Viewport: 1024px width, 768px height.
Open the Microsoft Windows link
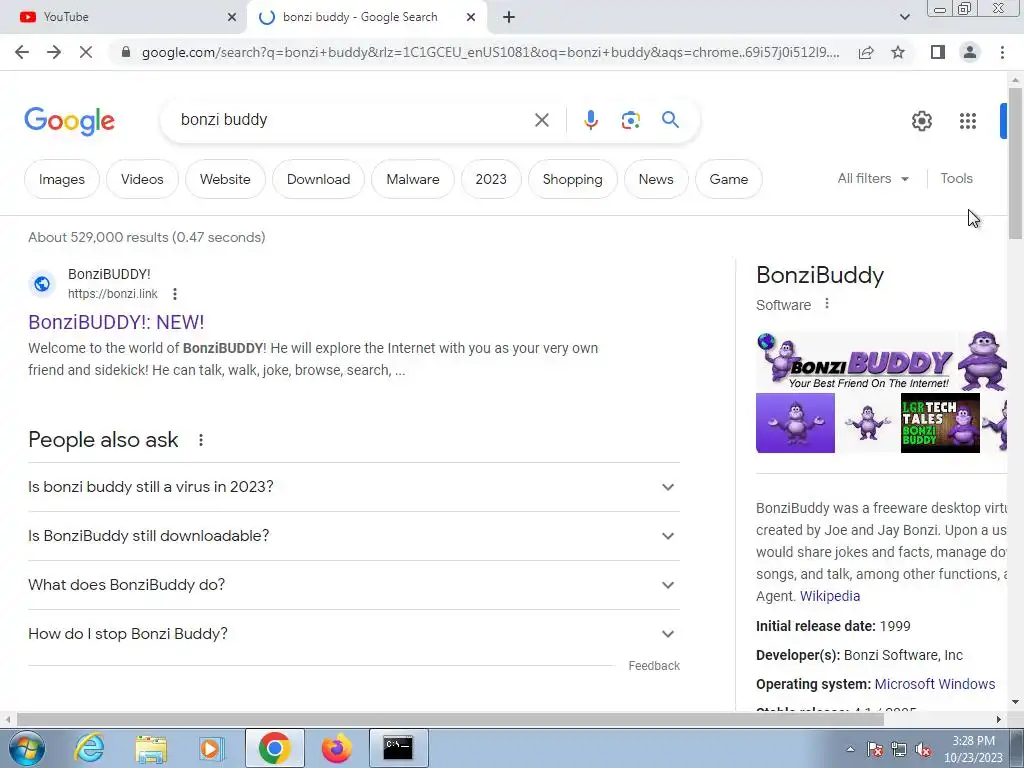(x=935, y=684)
